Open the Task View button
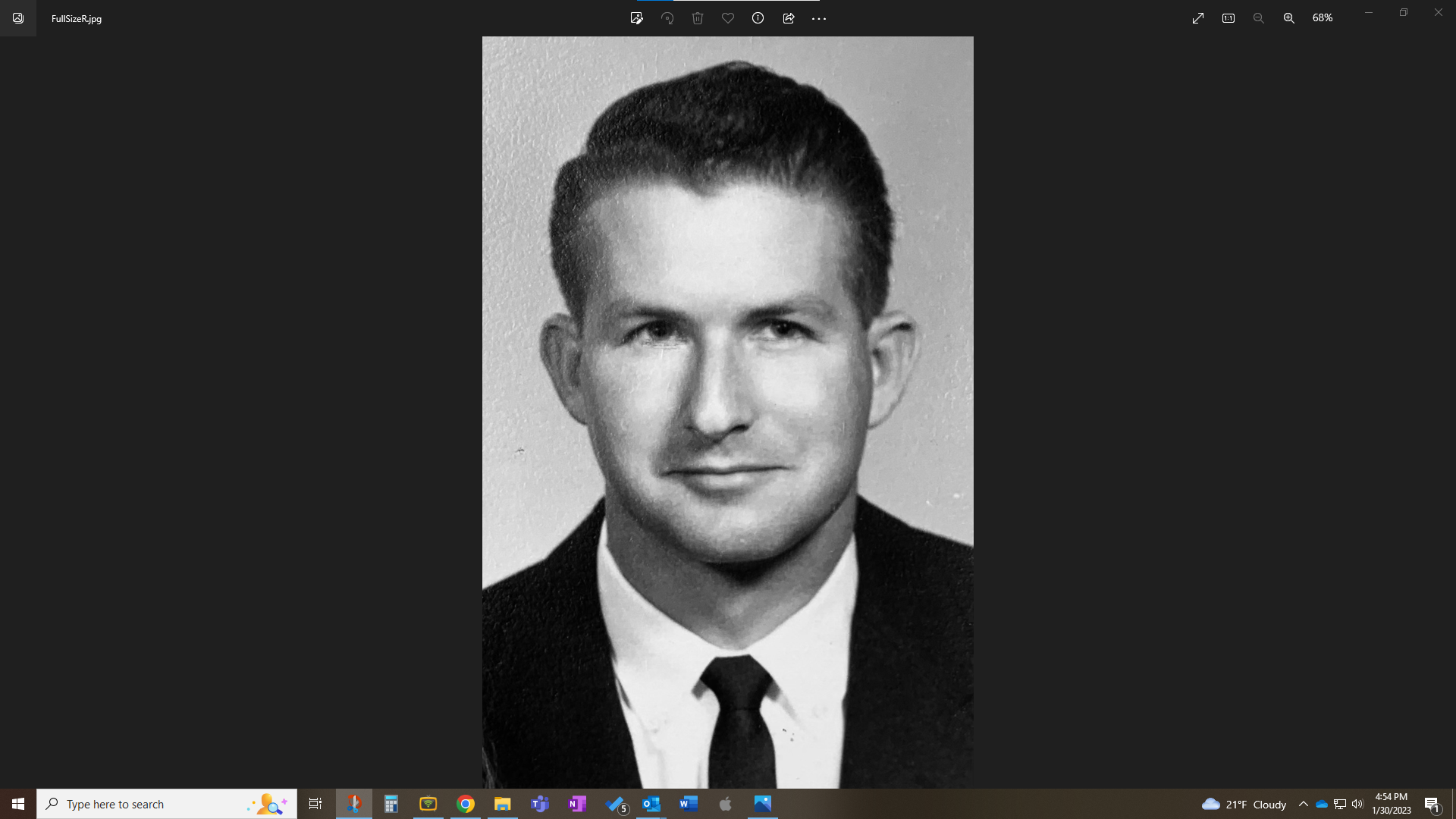The image size is (1456, 819). pyautogui.click(x=315, y=804)
